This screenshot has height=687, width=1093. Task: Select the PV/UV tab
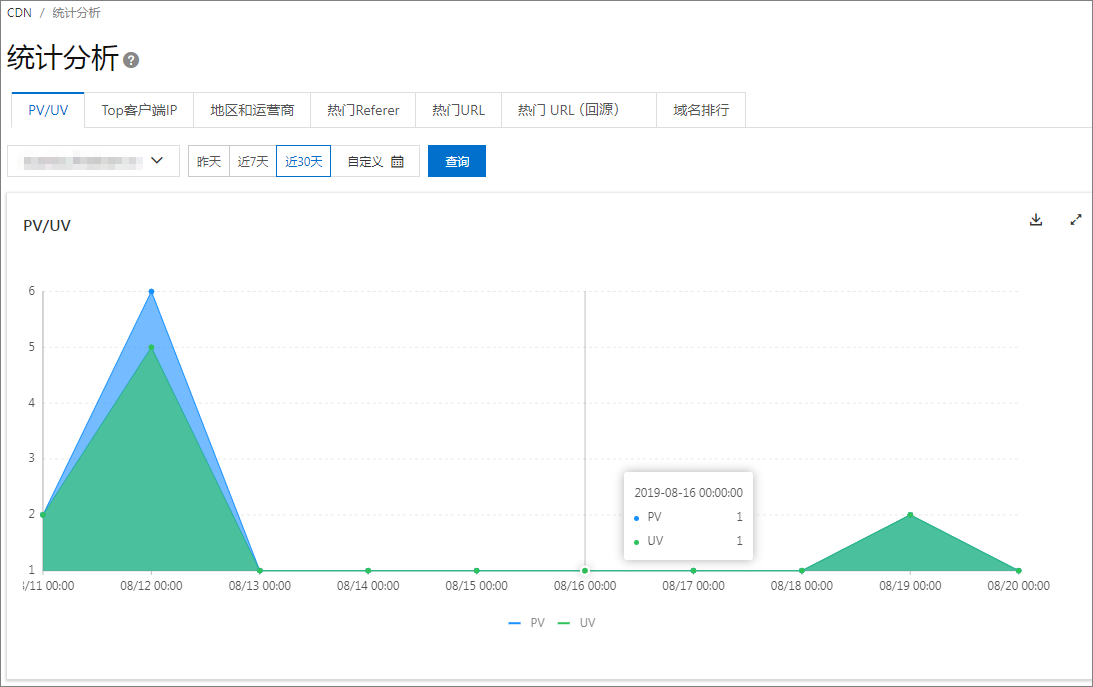pos(48,110)
